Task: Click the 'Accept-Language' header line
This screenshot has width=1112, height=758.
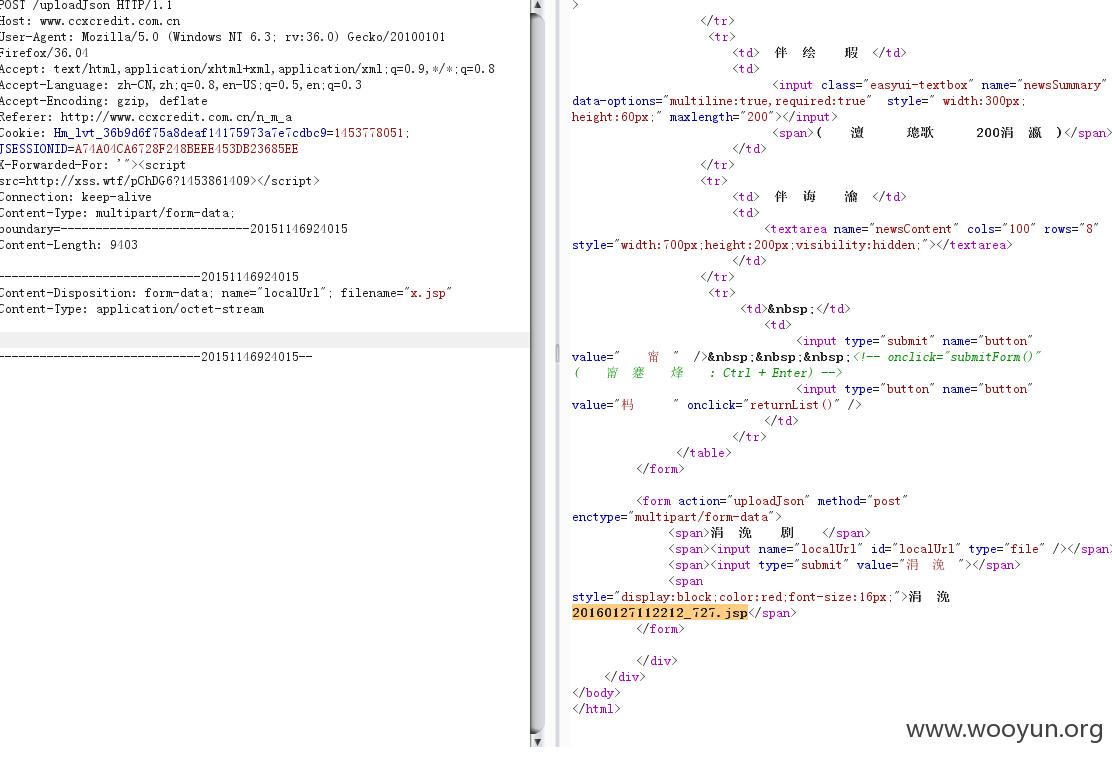Action: click(x=181, y=85)
